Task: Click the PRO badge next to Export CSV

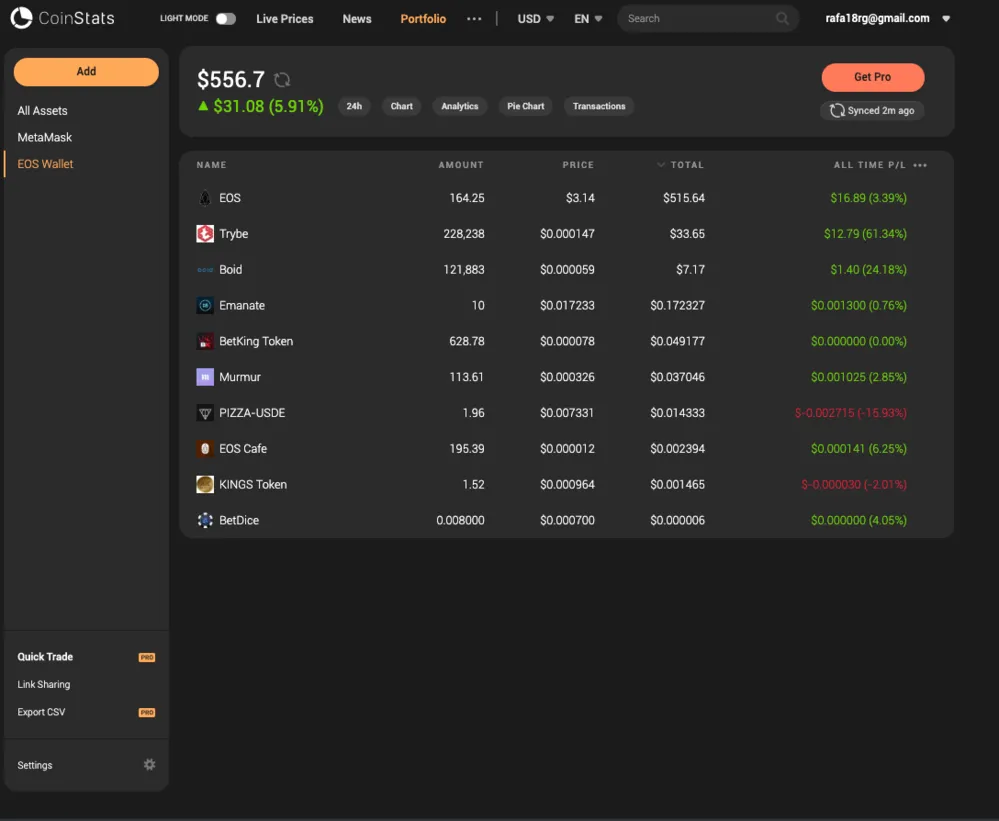Action: tap(147, 712)
